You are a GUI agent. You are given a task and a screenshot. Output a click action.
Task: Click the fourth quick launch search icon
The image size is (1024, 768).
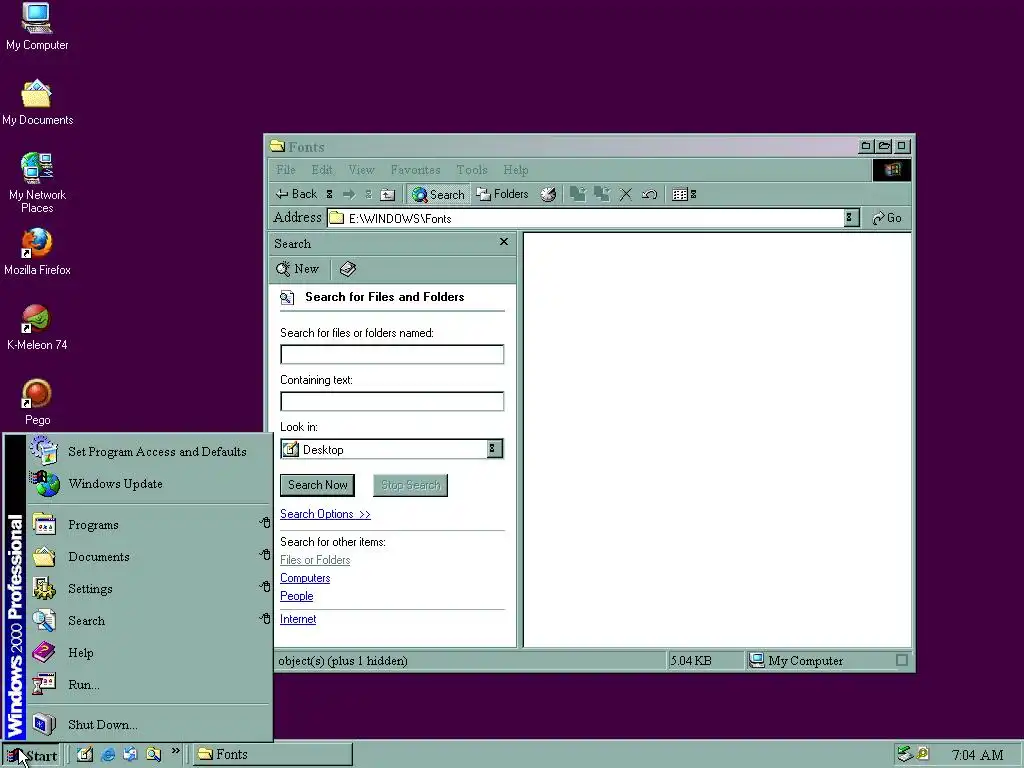[x=153, y=754]
